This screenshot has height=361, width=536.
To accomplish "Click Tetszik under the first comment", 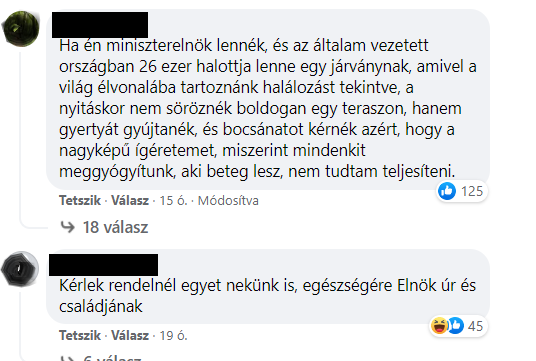I will tap(80, 200).
